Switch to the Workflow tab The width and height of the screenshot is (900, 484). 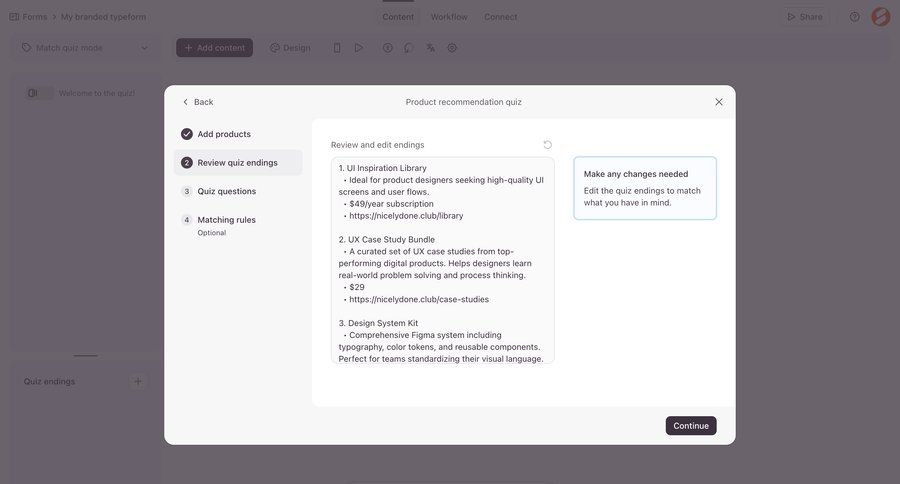pos(449,17)
